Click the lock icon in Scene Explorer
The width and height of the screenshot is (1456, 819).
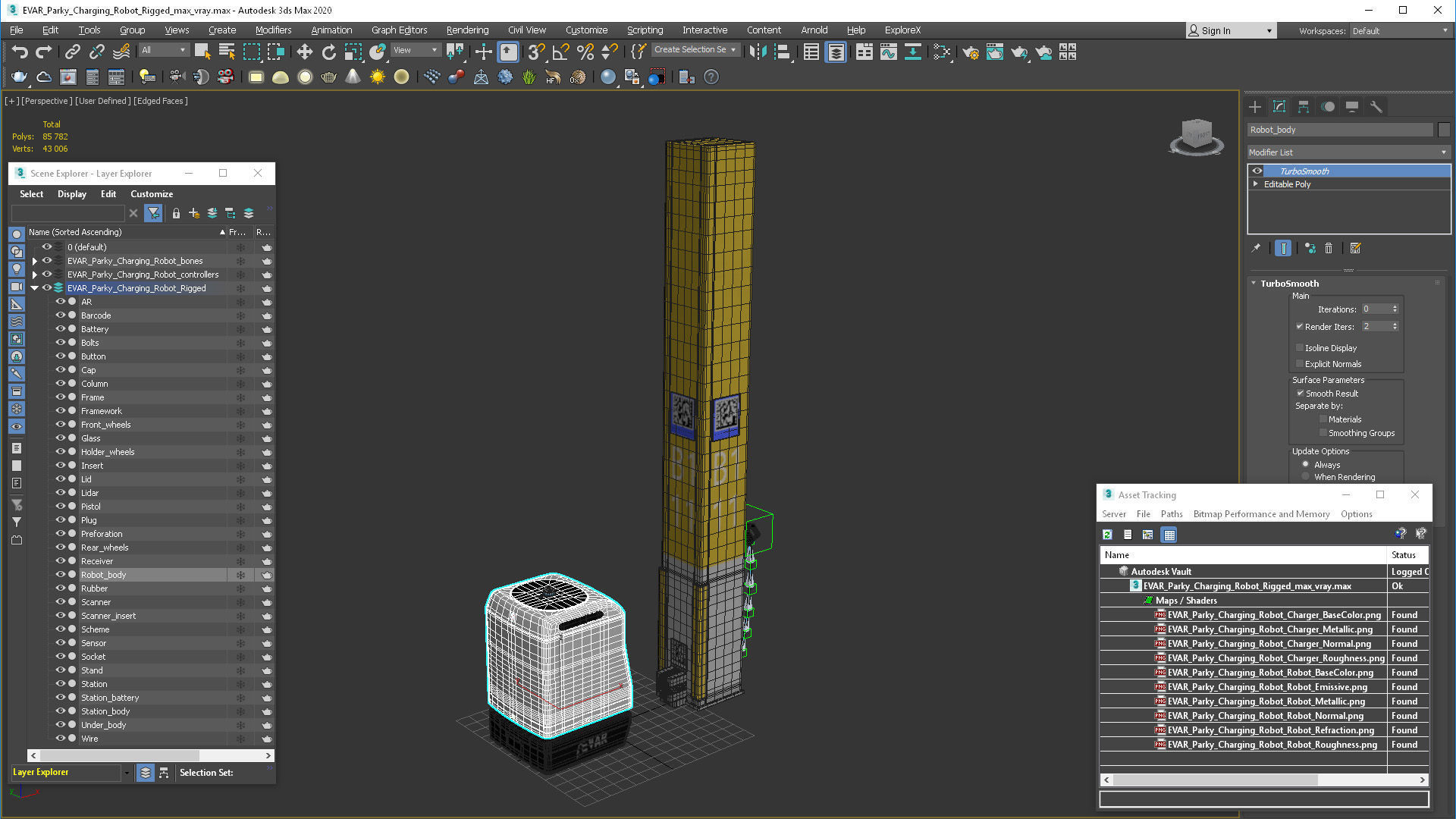pos(176,213)
